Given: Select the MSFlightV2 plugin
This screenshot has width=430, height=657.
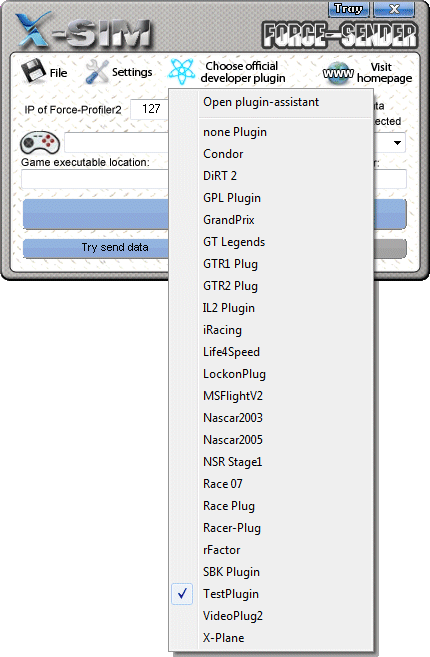Looking at the screenshot, I should click(271, 396).
